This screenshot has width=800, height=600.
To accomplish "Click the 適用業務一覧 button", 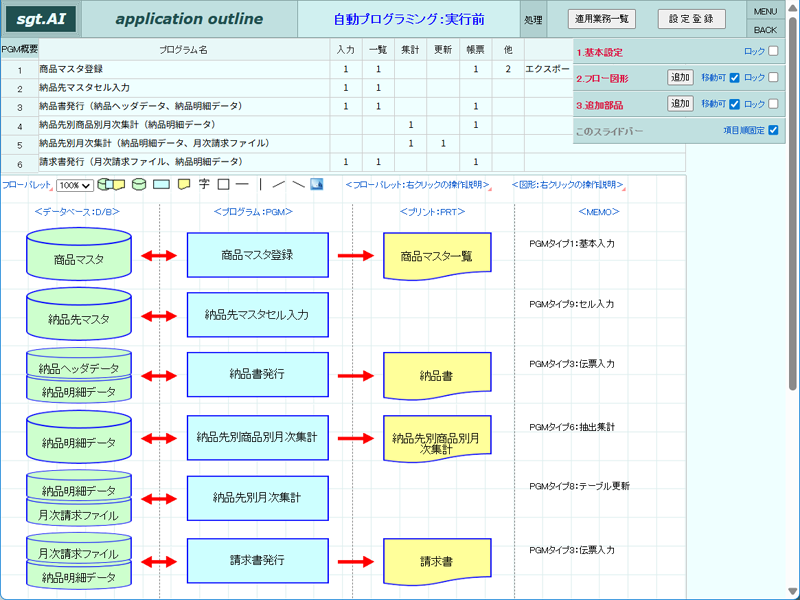I will 602,19.
